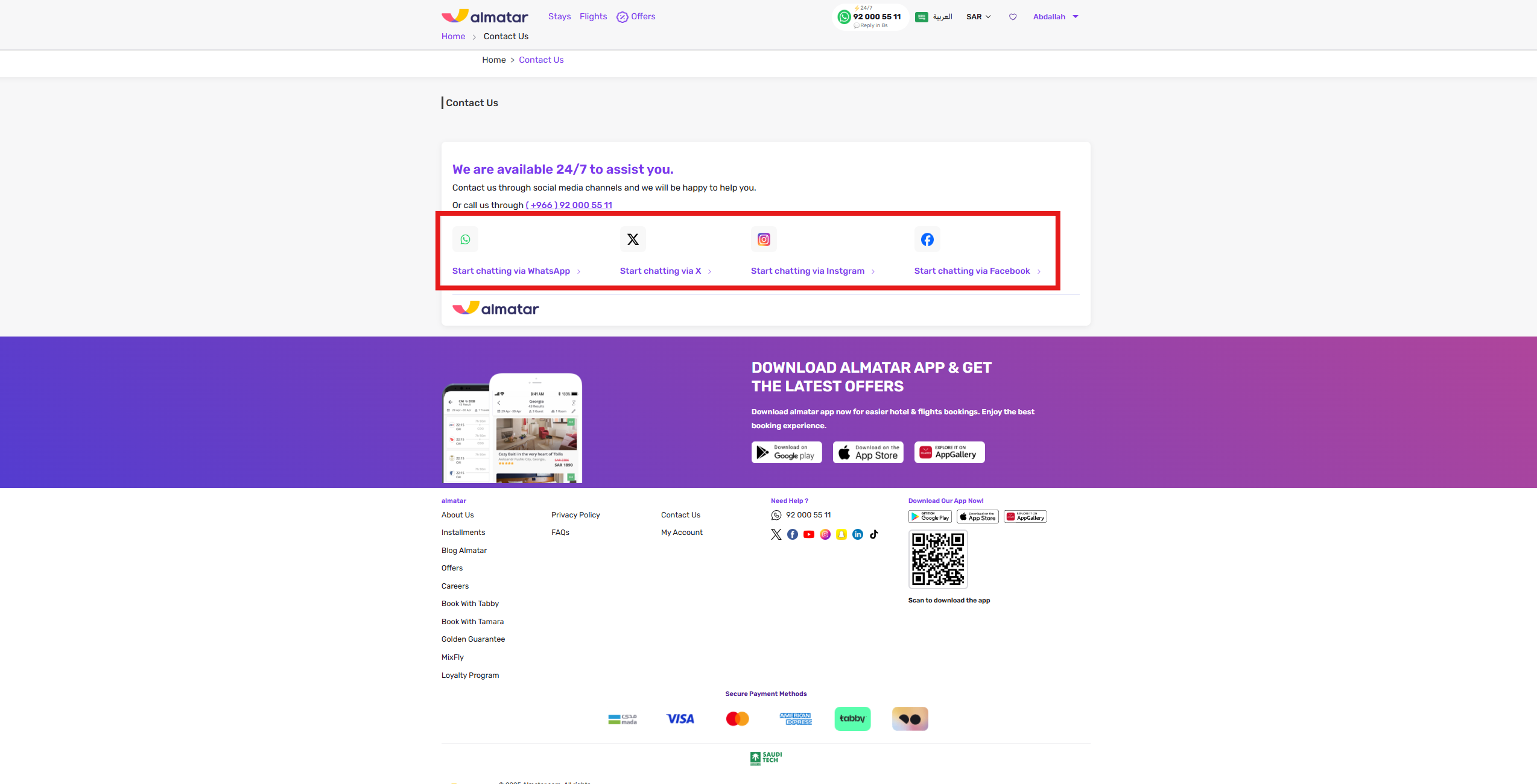
Task: Open the Flights menu item
Action: 593,16
